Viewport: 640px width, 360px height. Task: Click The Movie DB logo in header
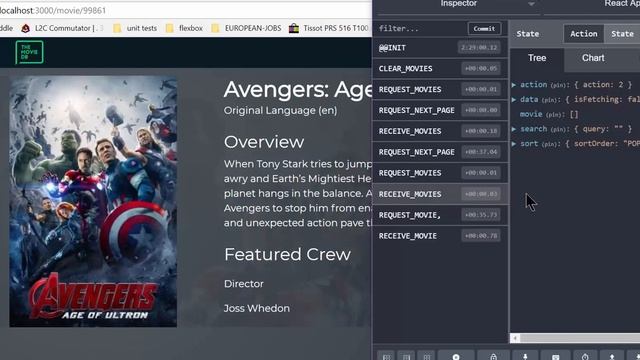[x=29, y=52]
